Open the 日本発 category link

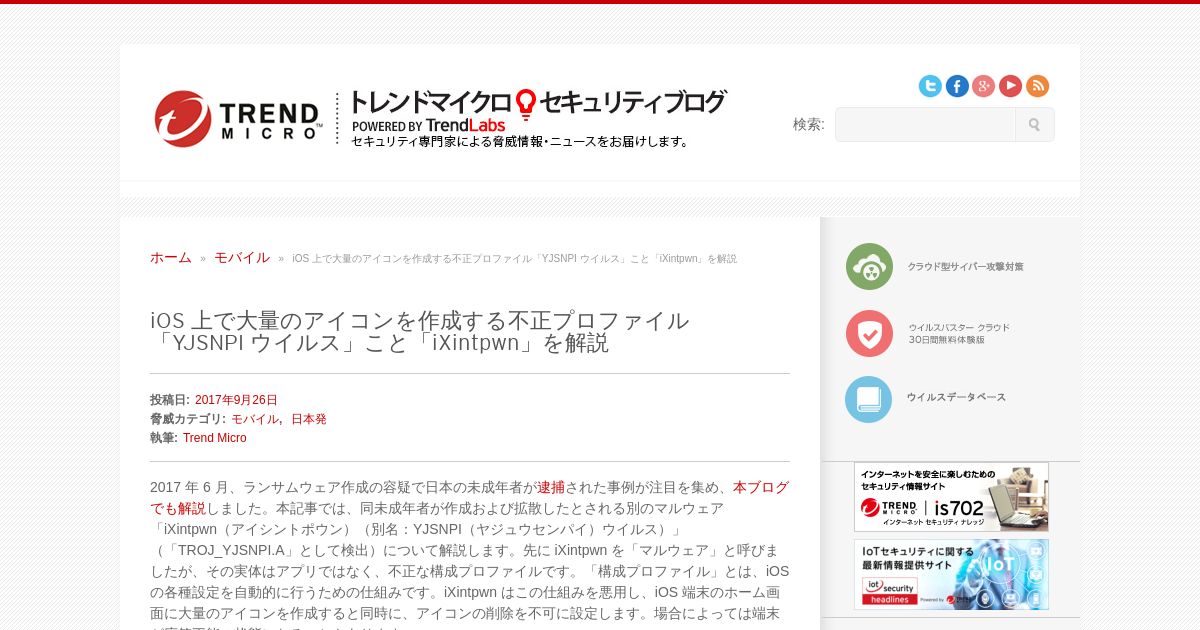pos(309,419)
